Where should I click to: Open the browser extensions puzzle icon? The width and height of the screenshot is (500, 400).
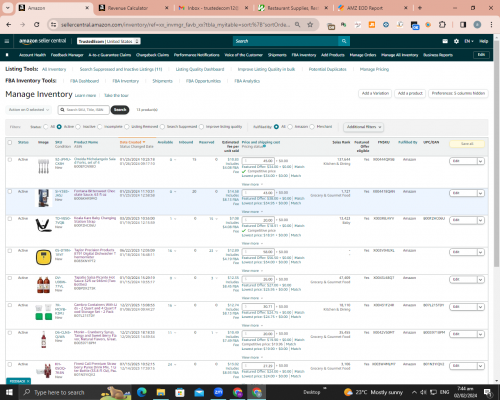[x=442, y=24]
